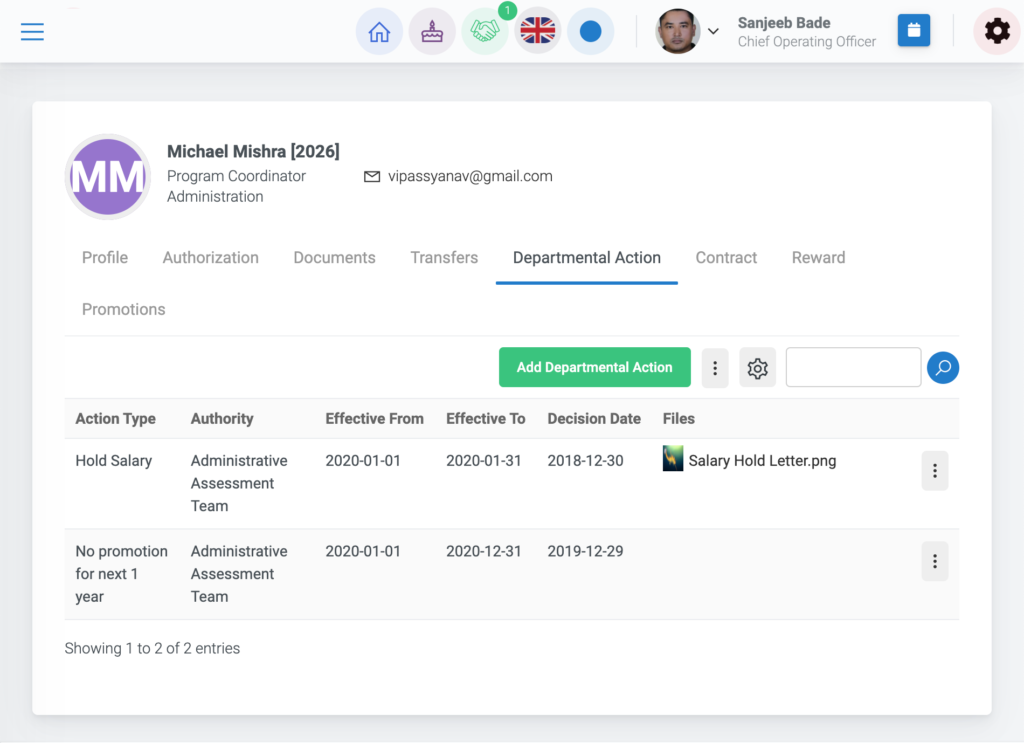The image size is (1024, 743).
Task: Open the top-right settings gear
Action: click(997, 31)
